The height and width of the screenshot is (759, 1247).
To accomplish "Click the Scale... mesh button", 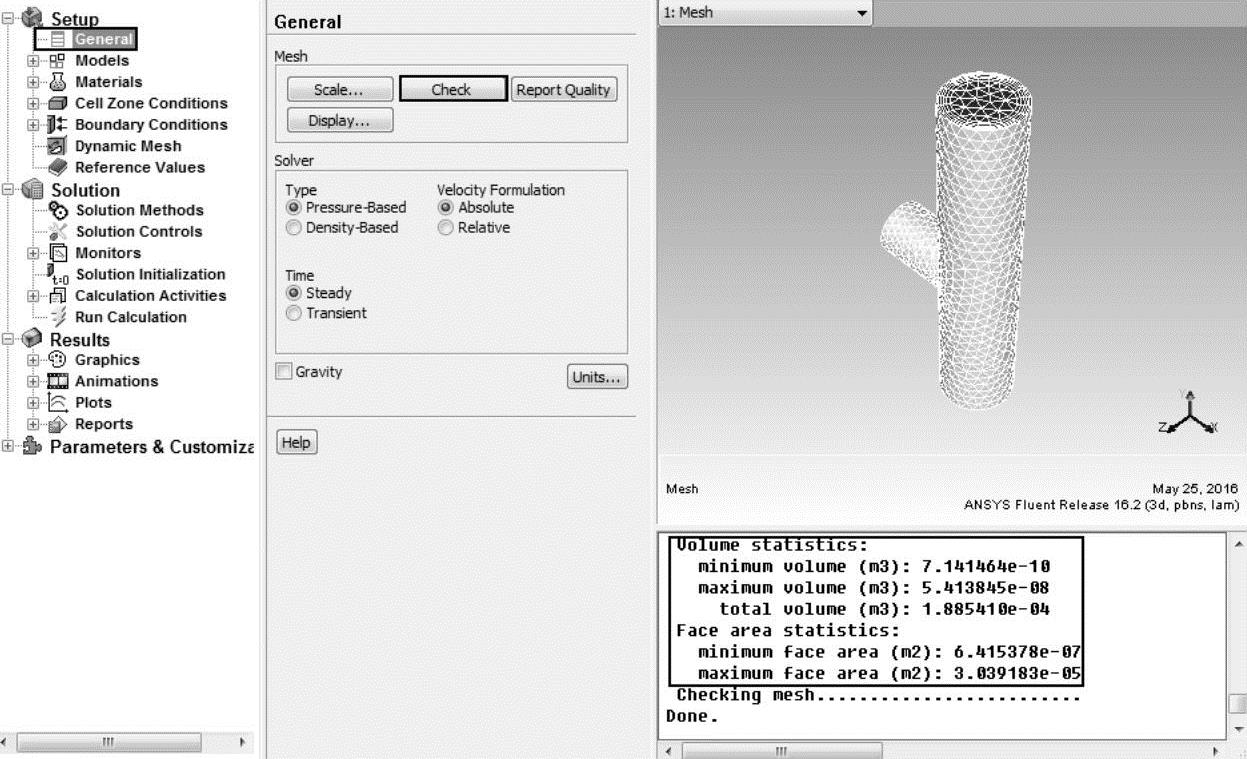I will (340, 89).
